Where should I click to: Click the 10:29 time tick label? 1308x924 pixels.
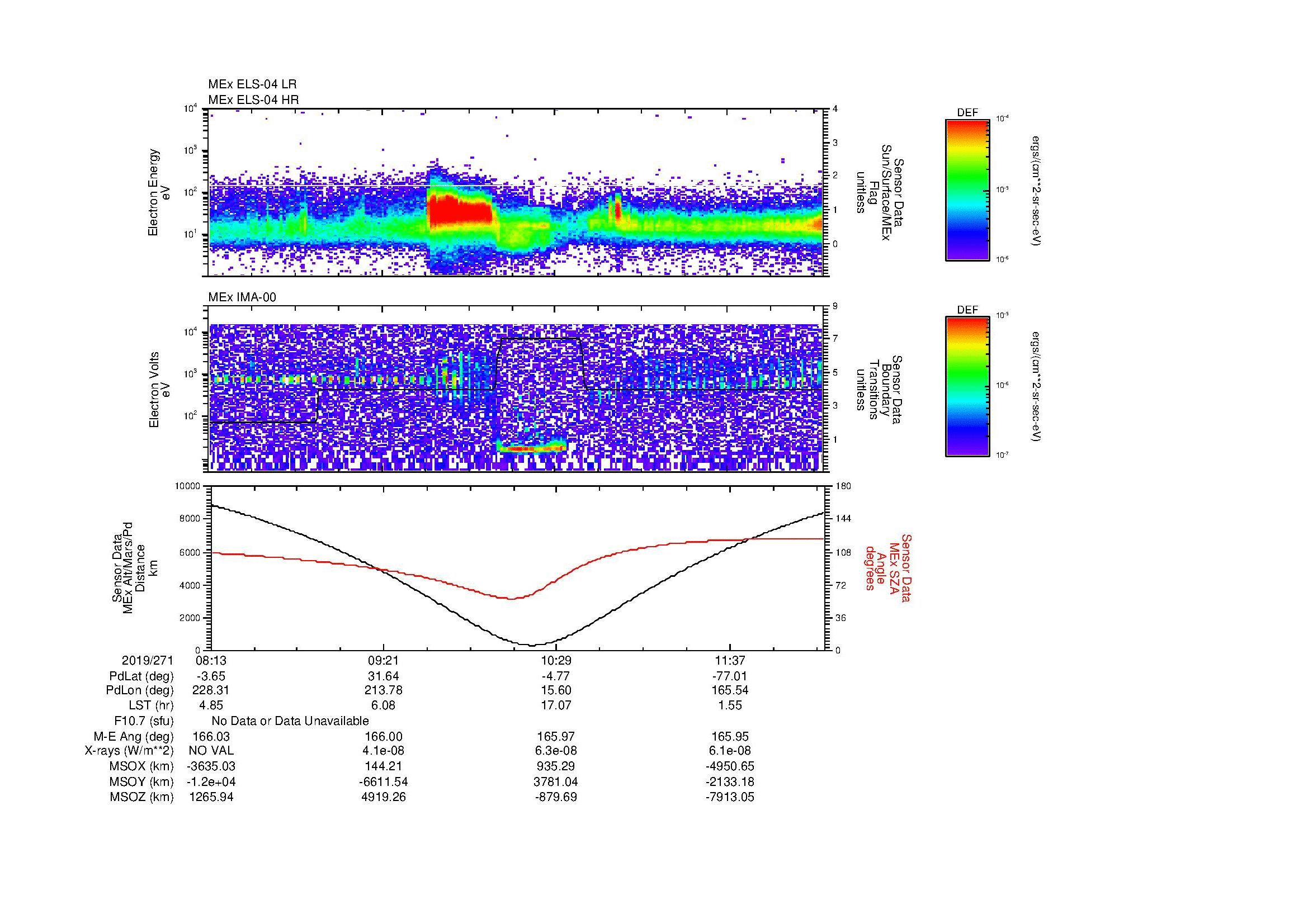556,660
